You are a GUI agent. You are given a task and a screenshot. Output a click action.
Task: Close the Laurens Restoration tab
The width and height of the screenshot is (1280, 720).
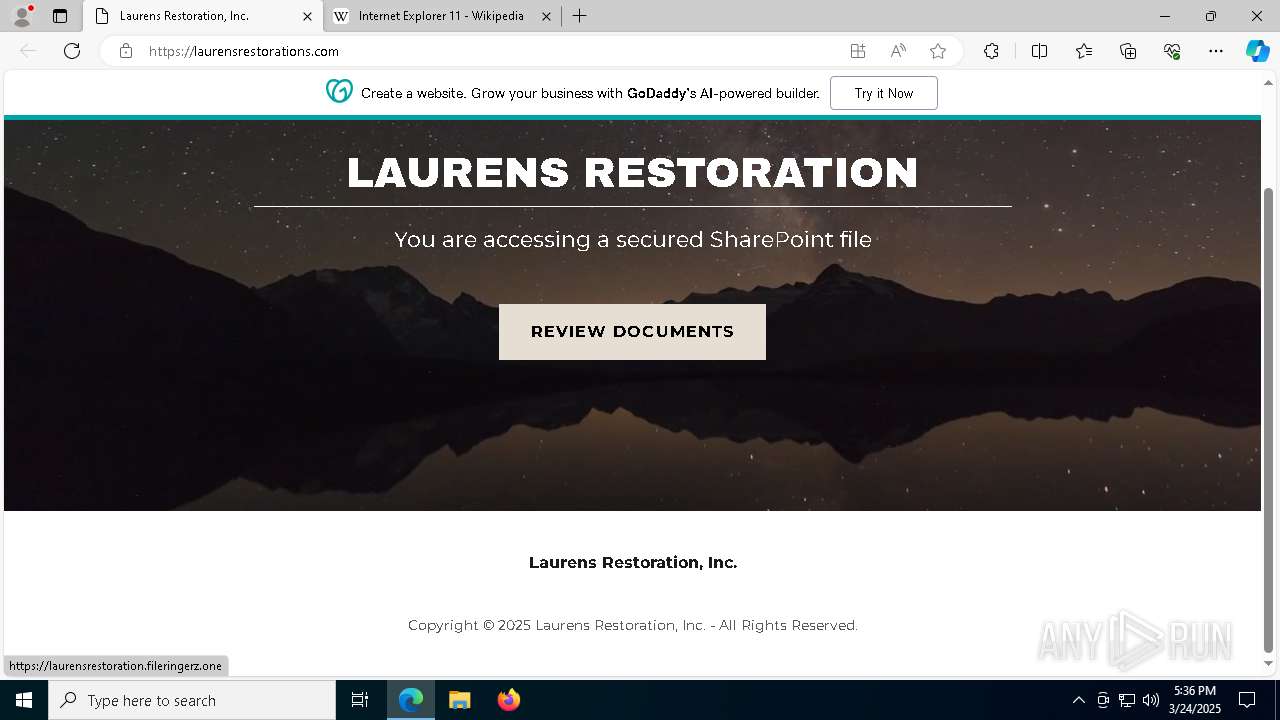coord(307,16)
